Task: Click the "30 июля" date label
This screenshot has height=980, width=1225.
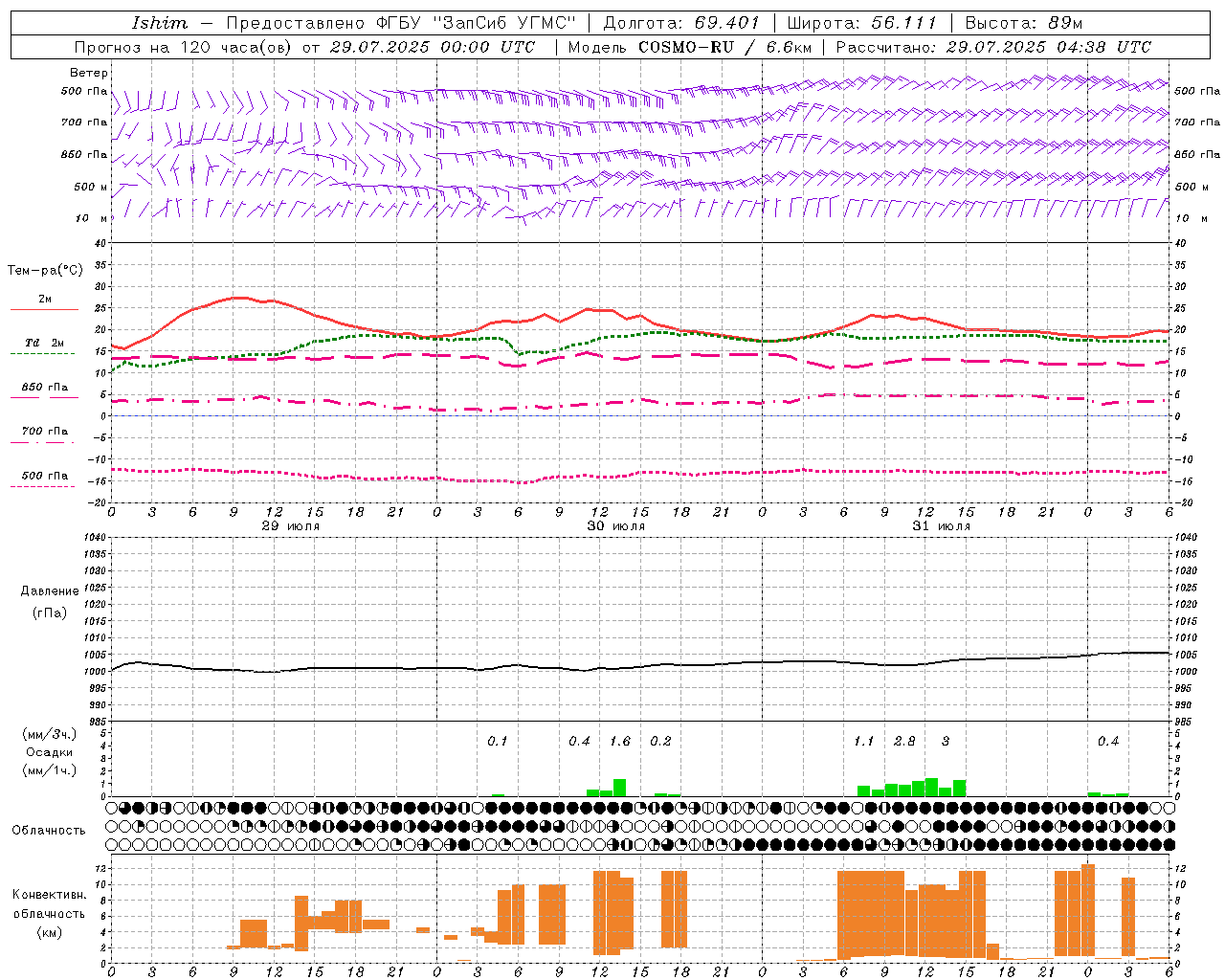Action: point(616,526)
